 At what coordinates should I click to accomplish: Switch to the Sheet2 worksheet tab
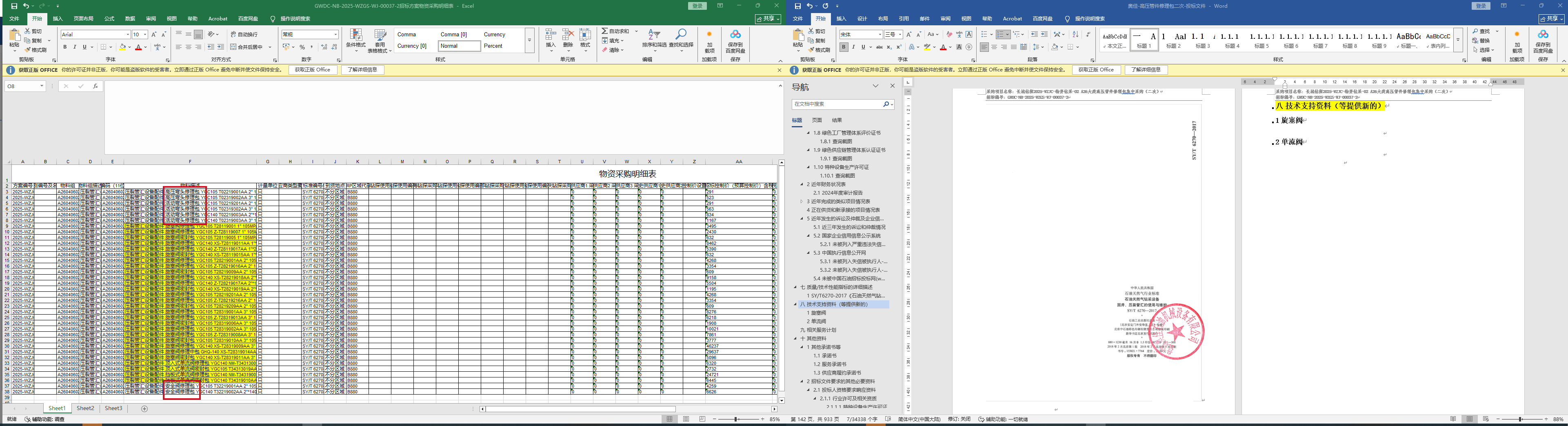coord(85,408)
